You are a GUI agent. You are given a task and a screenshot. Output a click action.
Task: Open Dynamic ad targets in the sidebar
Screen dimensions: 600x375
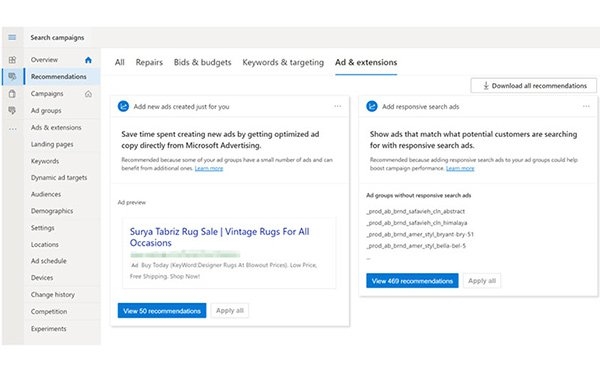tap(59, 178)
